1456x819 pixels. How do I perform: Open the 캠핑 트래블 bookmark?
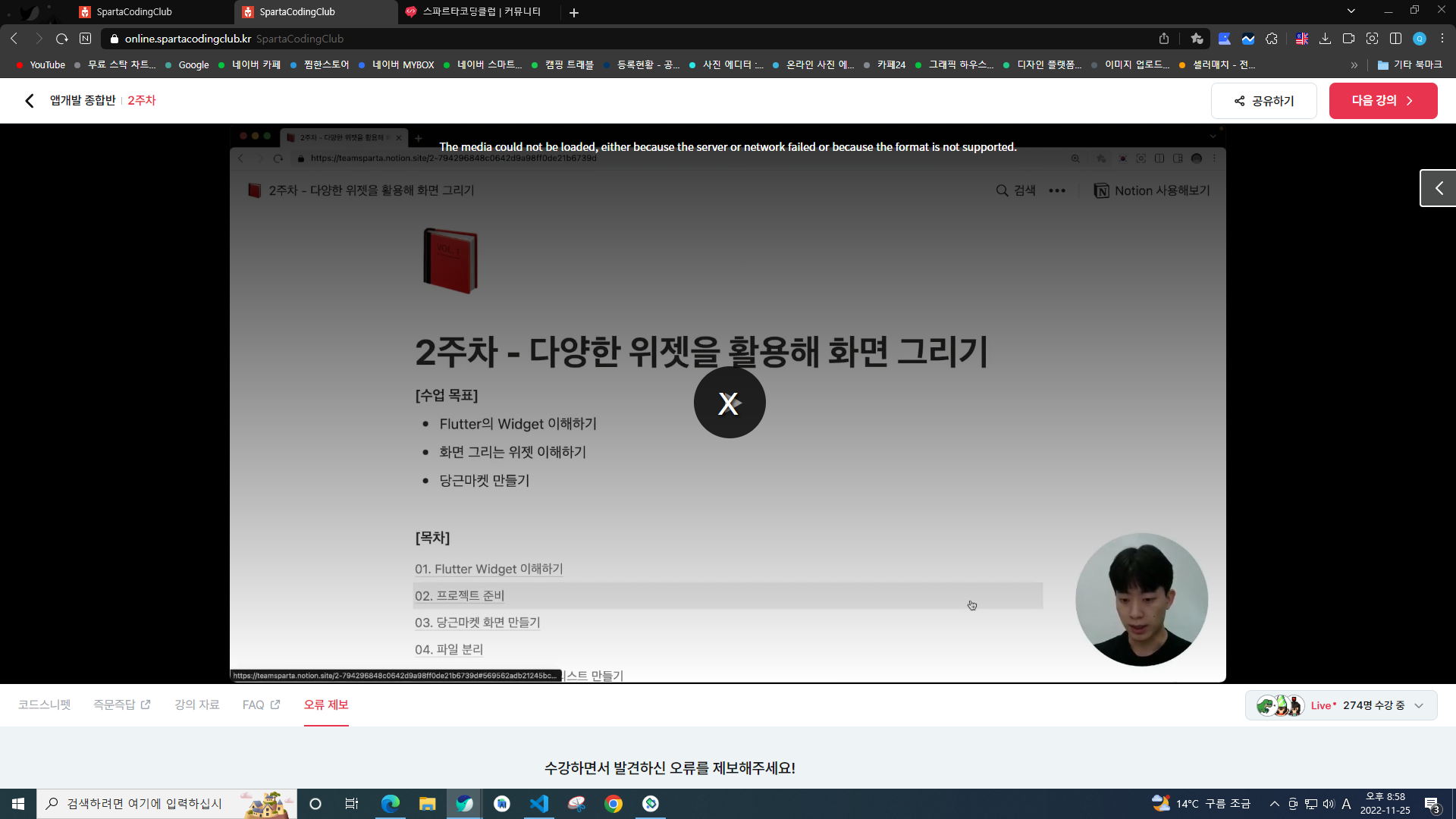coord(562,65)
